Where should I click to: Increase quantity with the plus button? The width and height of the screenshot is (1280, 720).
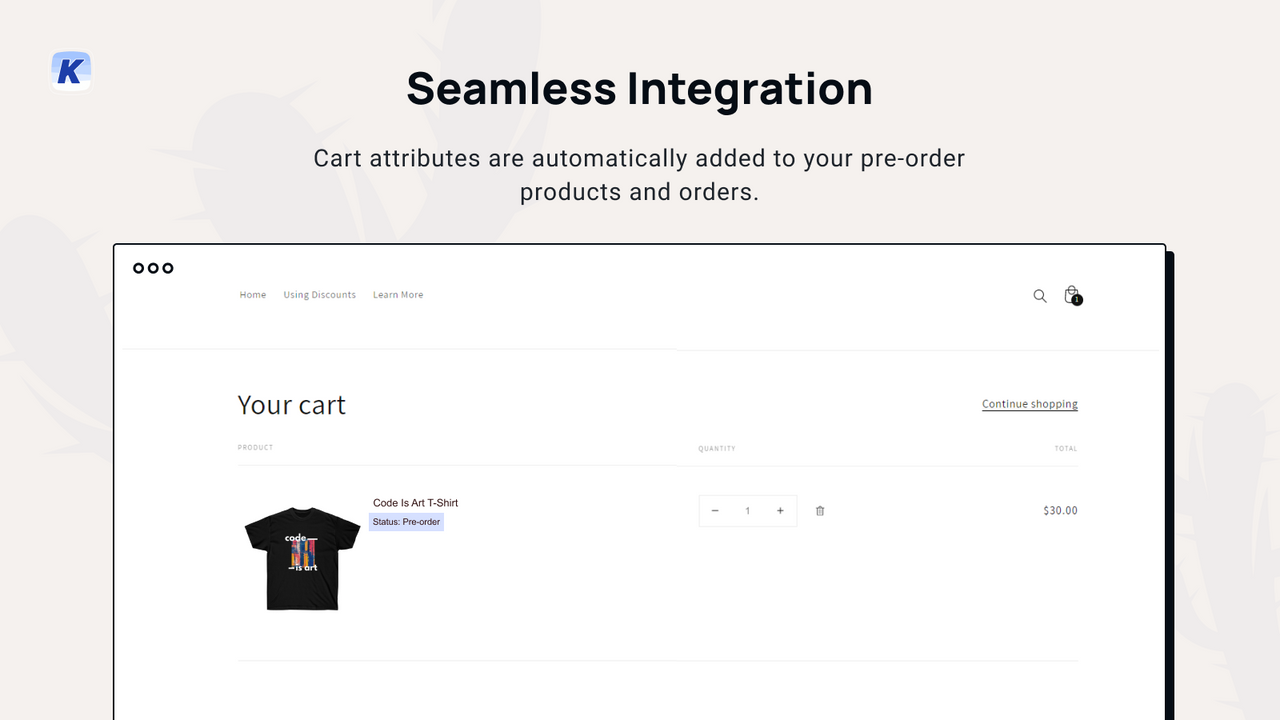pos(780,510)
